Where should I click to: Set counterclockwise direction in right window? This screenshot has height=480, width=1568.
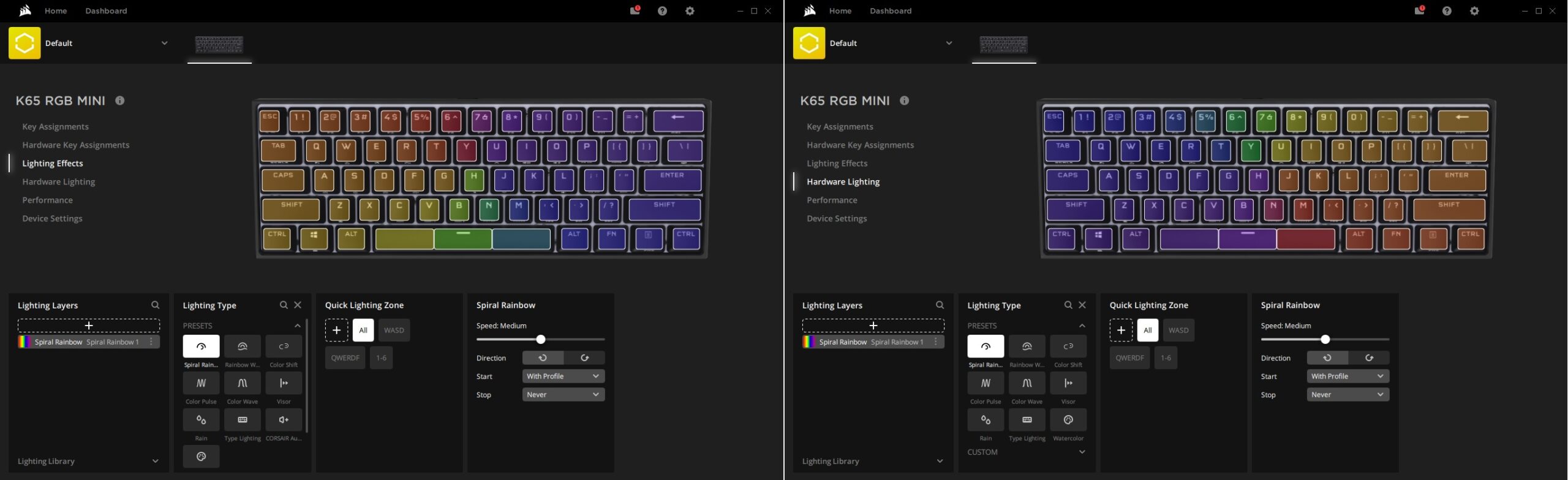coord(1327,358)
